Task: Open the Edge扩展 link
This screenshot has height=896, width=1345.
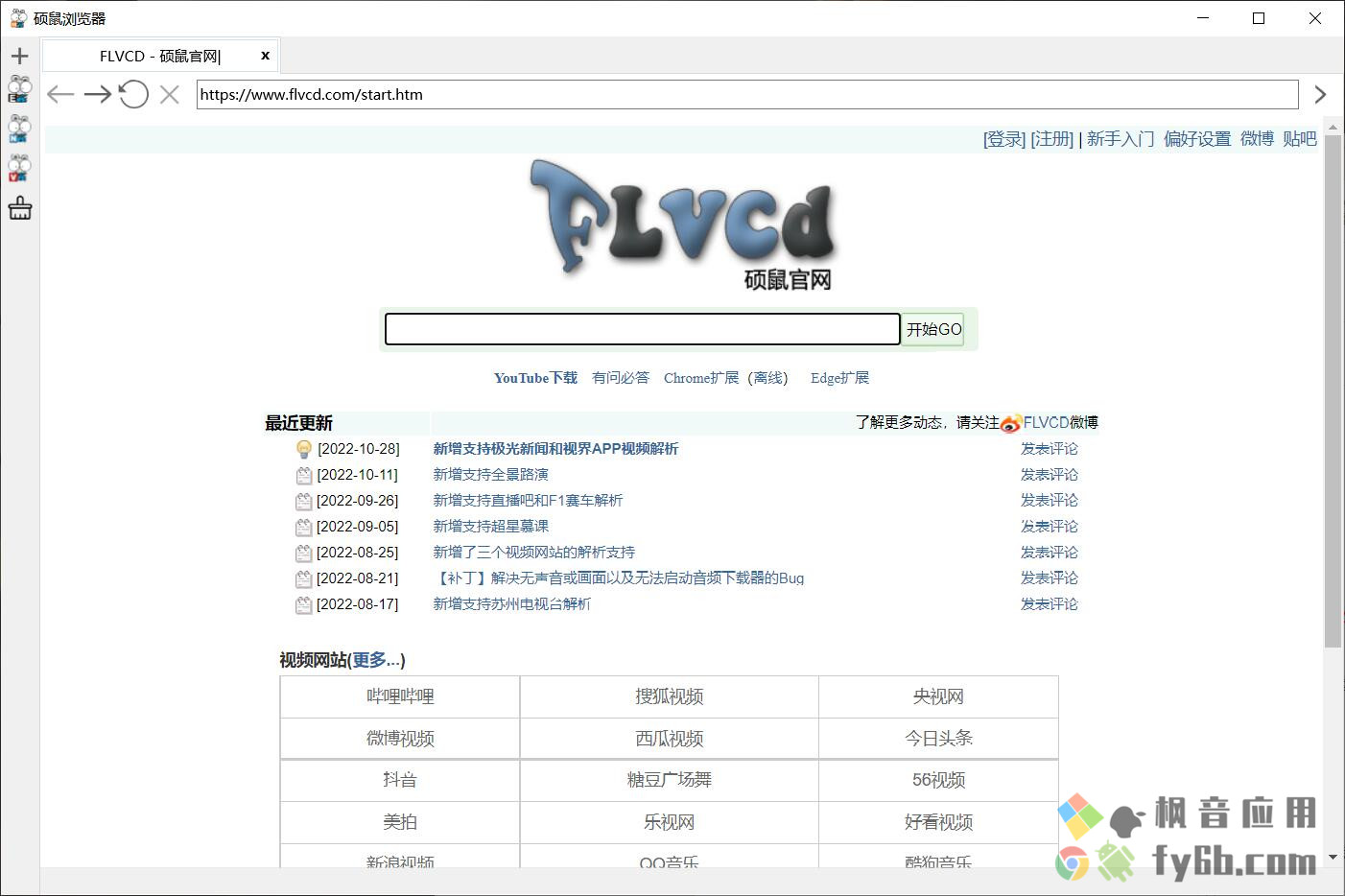Action: (839, 378)
